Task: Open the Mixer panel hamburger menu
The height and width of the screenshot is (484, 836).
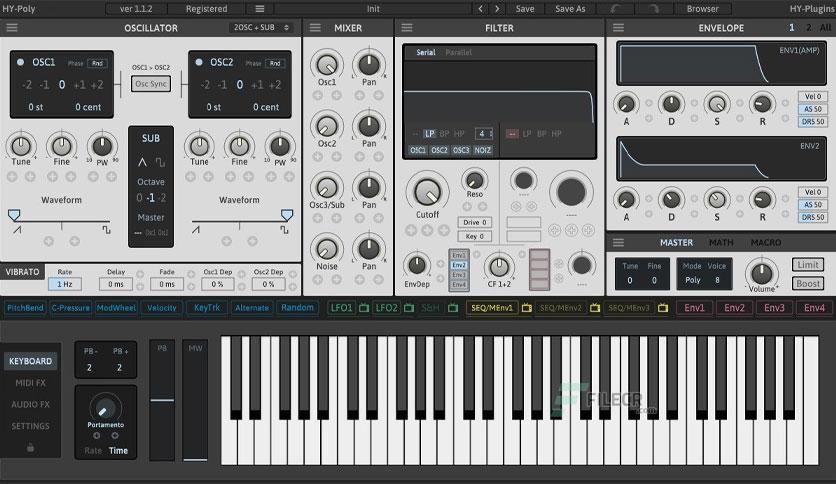Action: (x=315, y=28)
